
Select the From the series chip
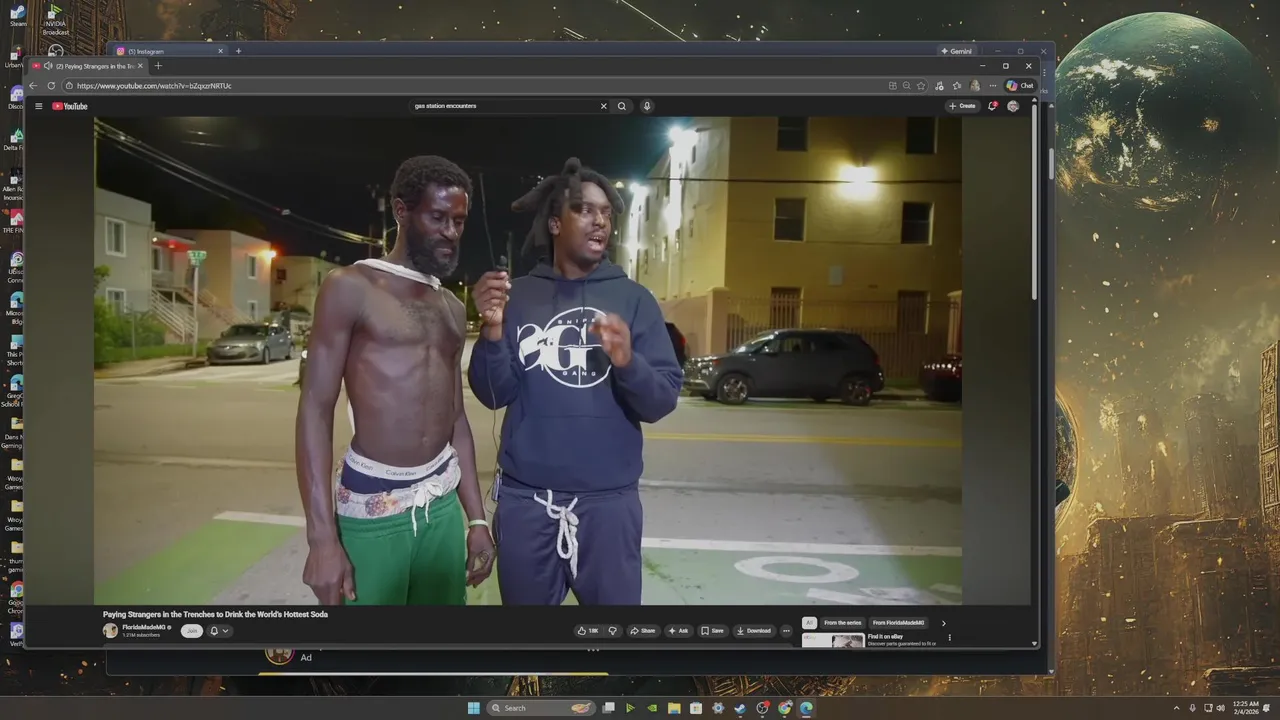(x=842, y=623)
